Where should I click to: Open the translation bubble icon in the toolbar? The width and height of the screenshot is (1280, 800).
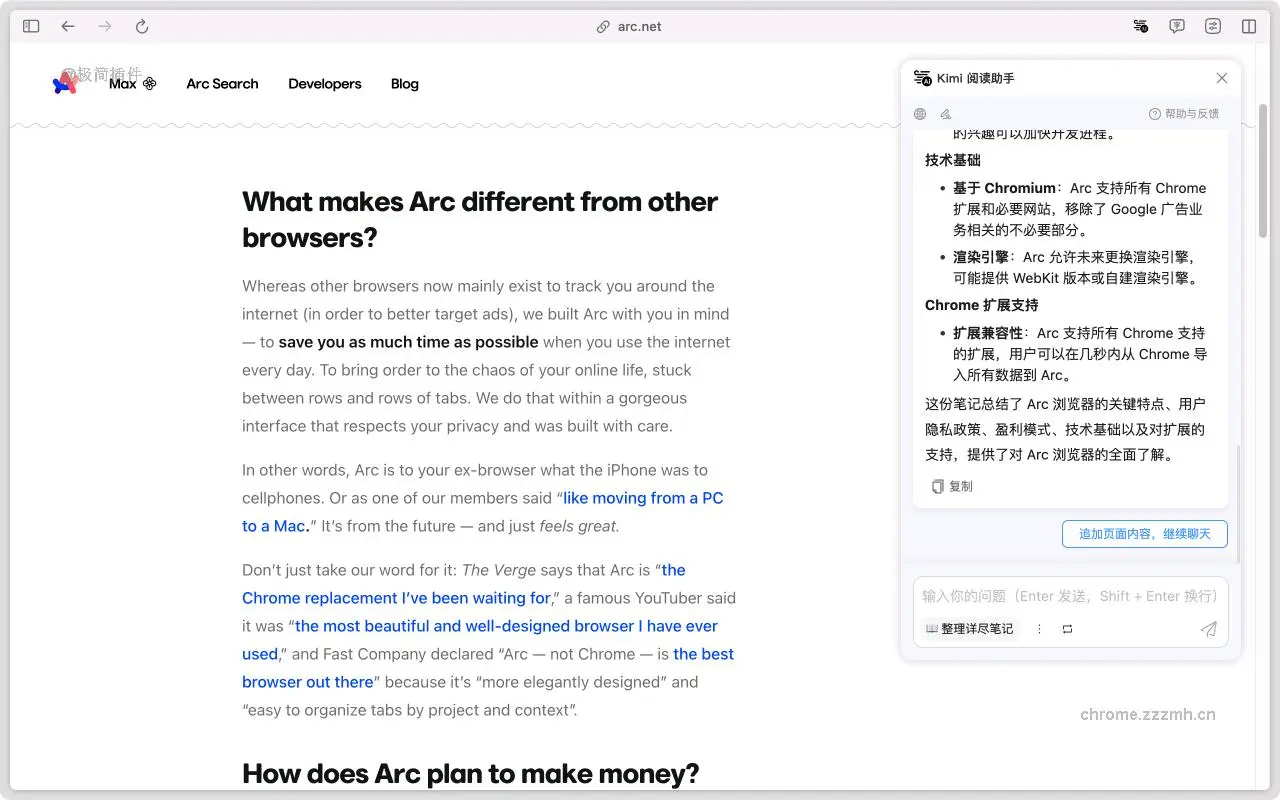click(1177, 26)
